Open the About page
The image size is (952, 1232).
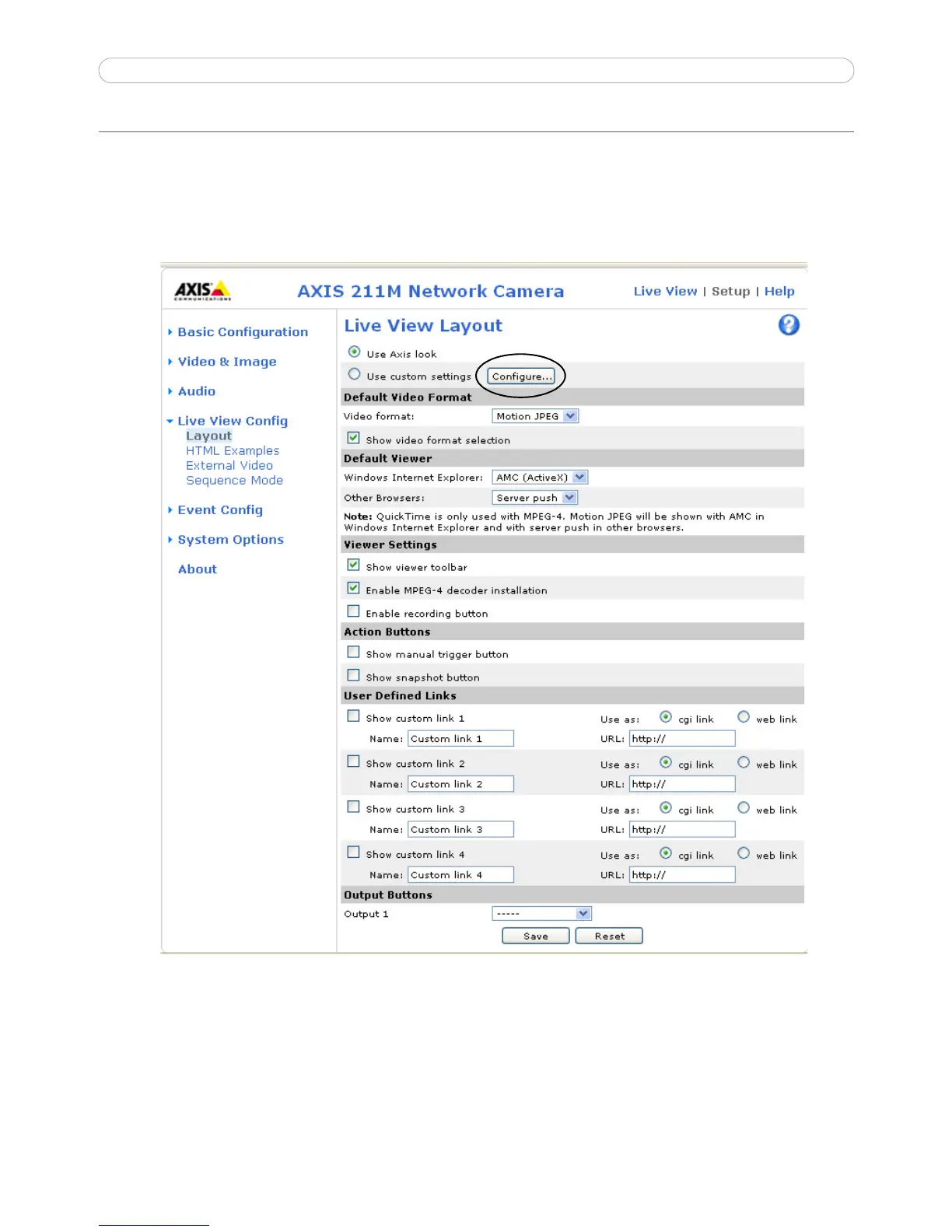tap(198, 569)
